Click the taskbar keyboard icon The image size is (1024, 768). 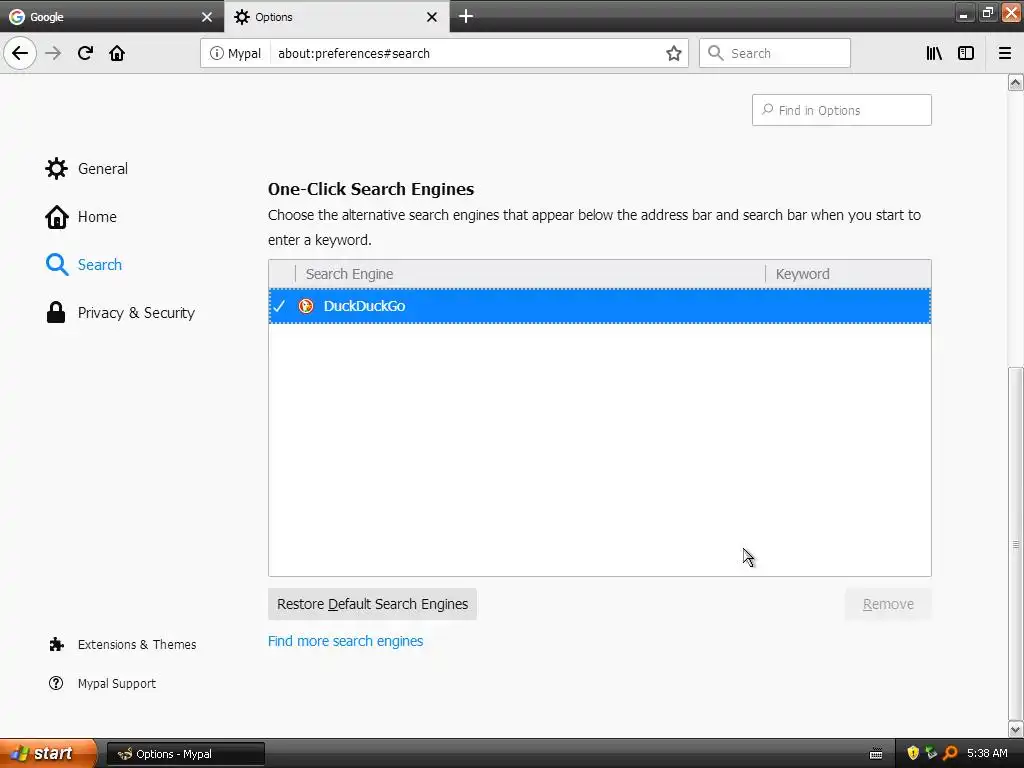876,754
